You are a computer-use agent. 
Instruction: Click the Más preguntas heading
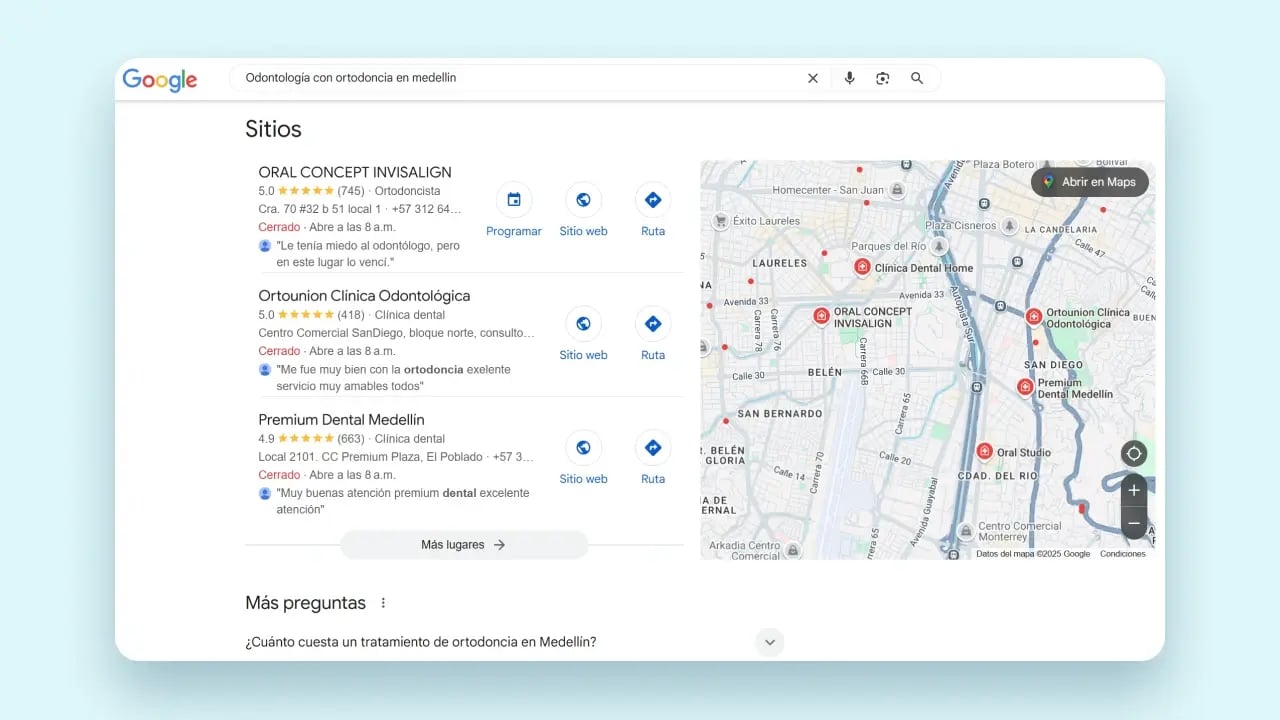tap(305, 603)
